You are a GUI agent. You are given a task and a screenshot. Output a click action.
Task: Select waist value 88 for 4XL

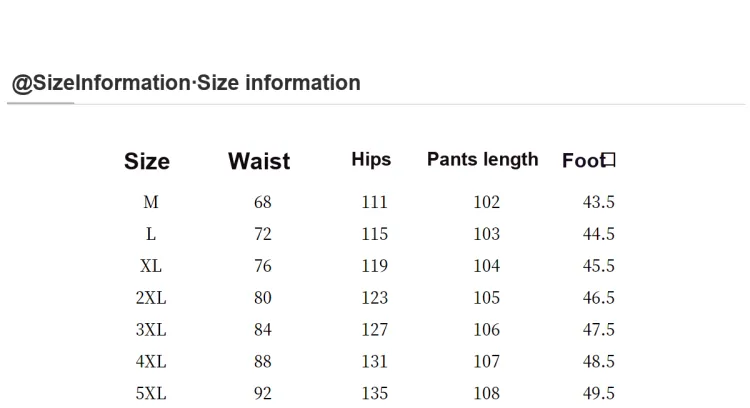click(263, 362)
